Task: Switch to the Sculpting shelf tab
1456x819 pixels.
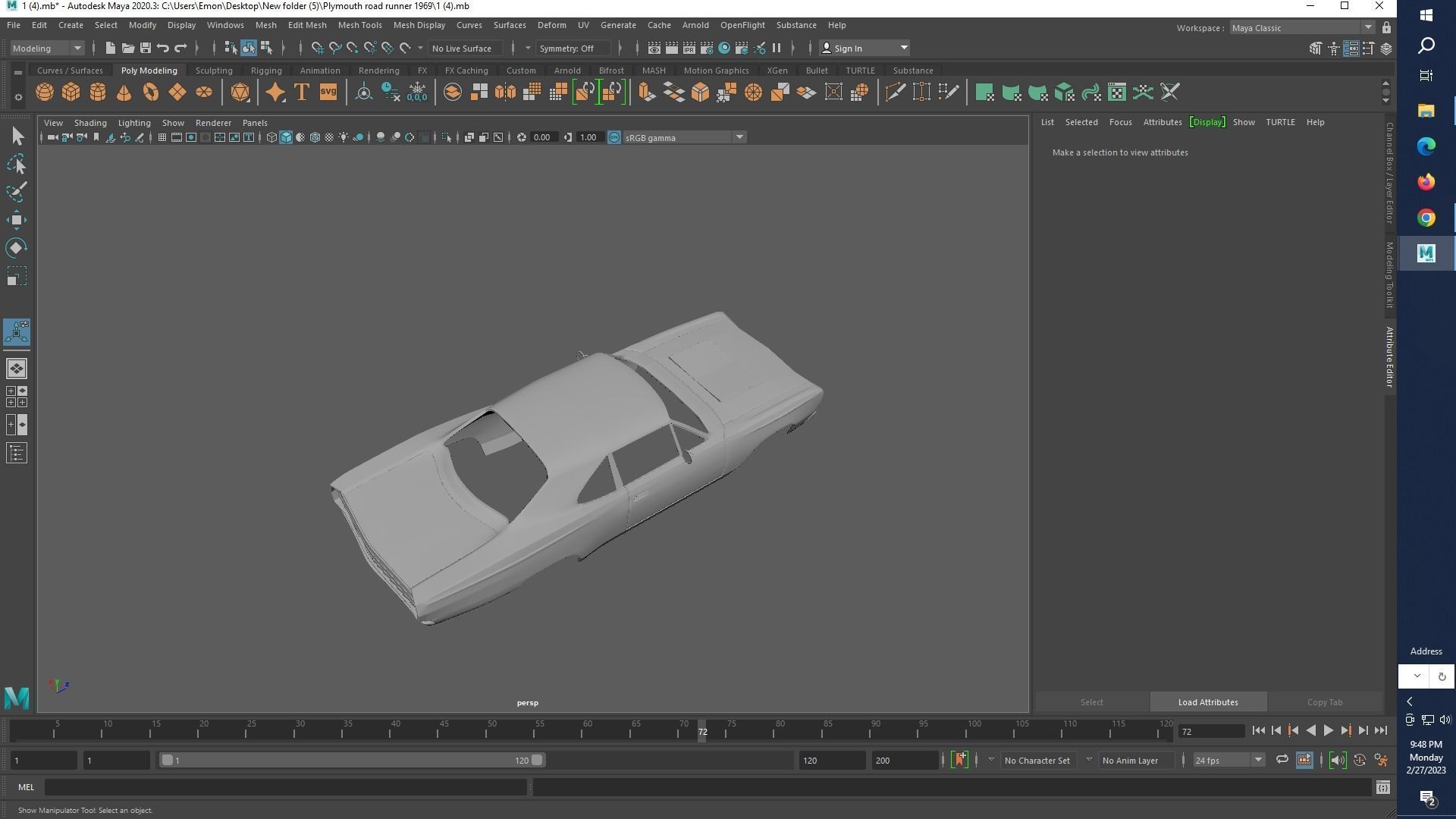Action: click(x=214, y=71)
